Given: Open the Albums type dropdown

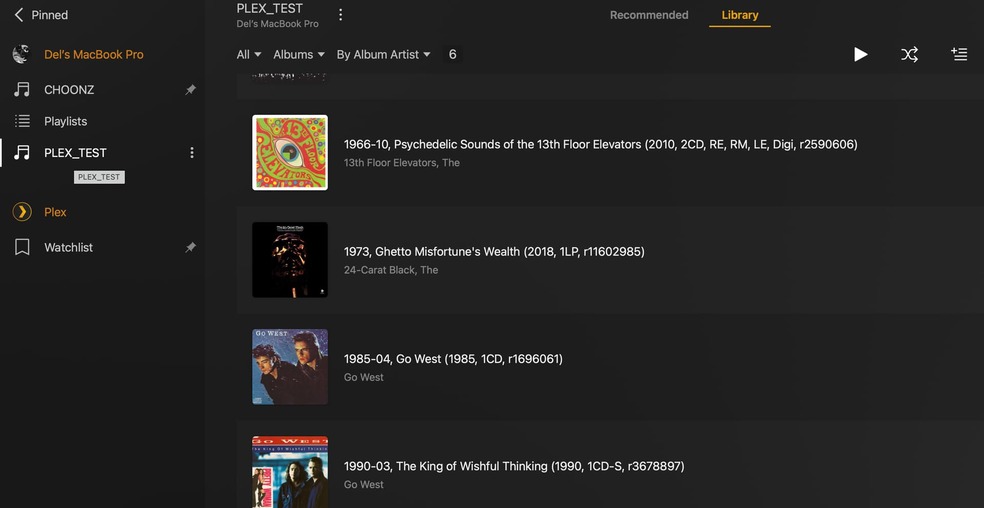Looking at the screenshot, I should [299, 55].
